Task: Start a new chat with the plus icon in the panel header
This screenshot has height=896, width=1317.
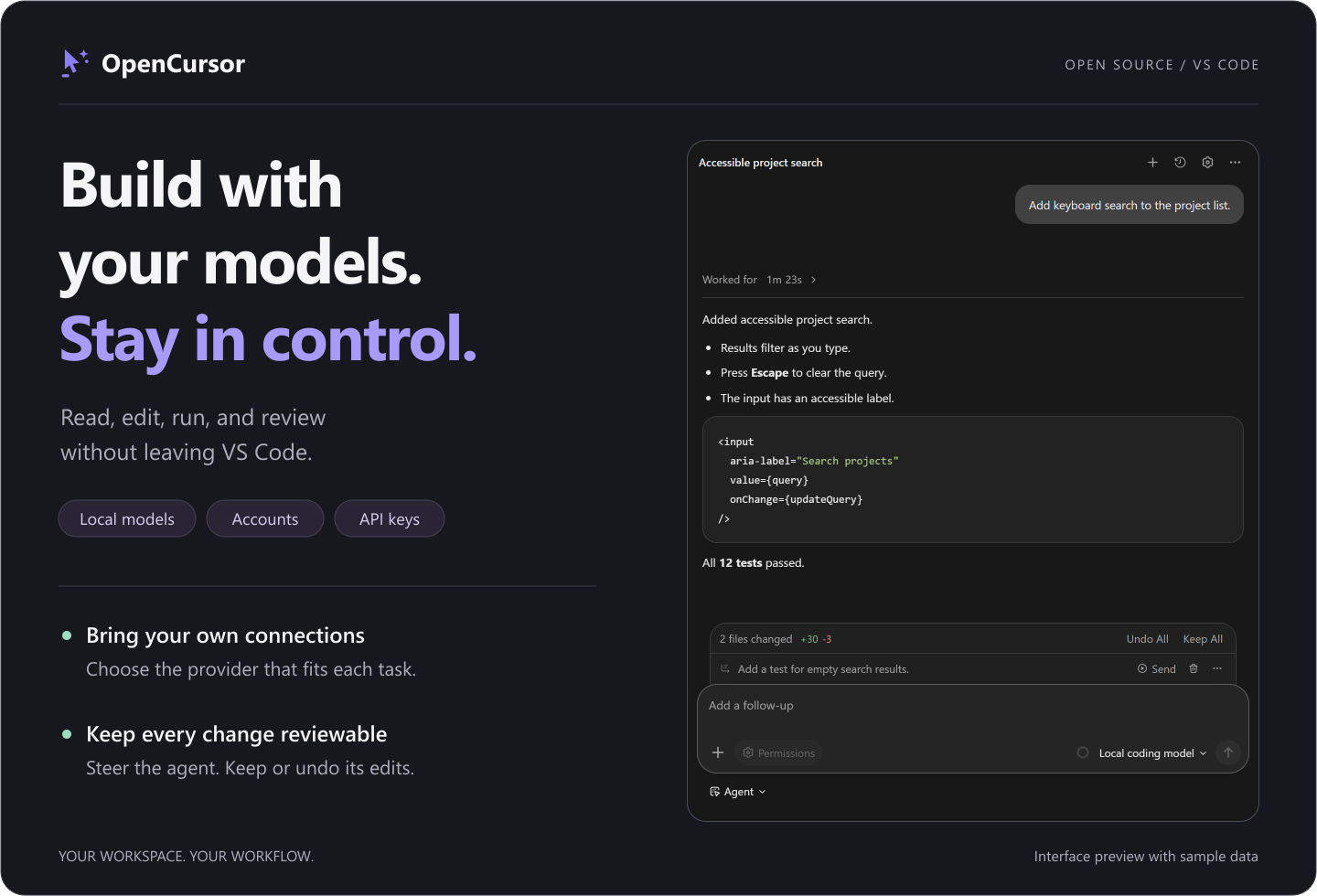Action: click(x=1152, y=162)
